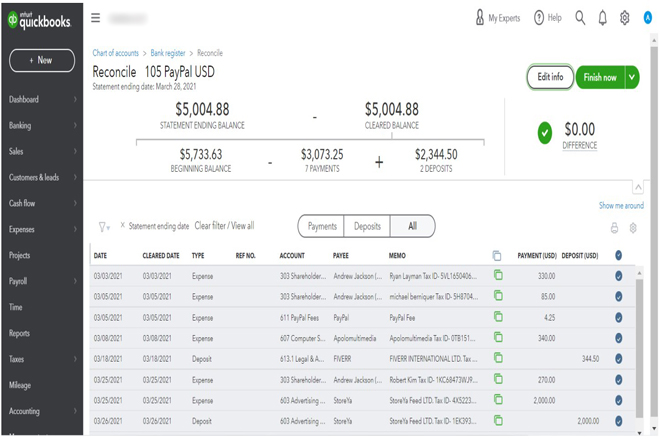Click copy icon for 03/26/2021 deposit row
Viewport: 660px width, 440px height.
(x=498, y=420)
